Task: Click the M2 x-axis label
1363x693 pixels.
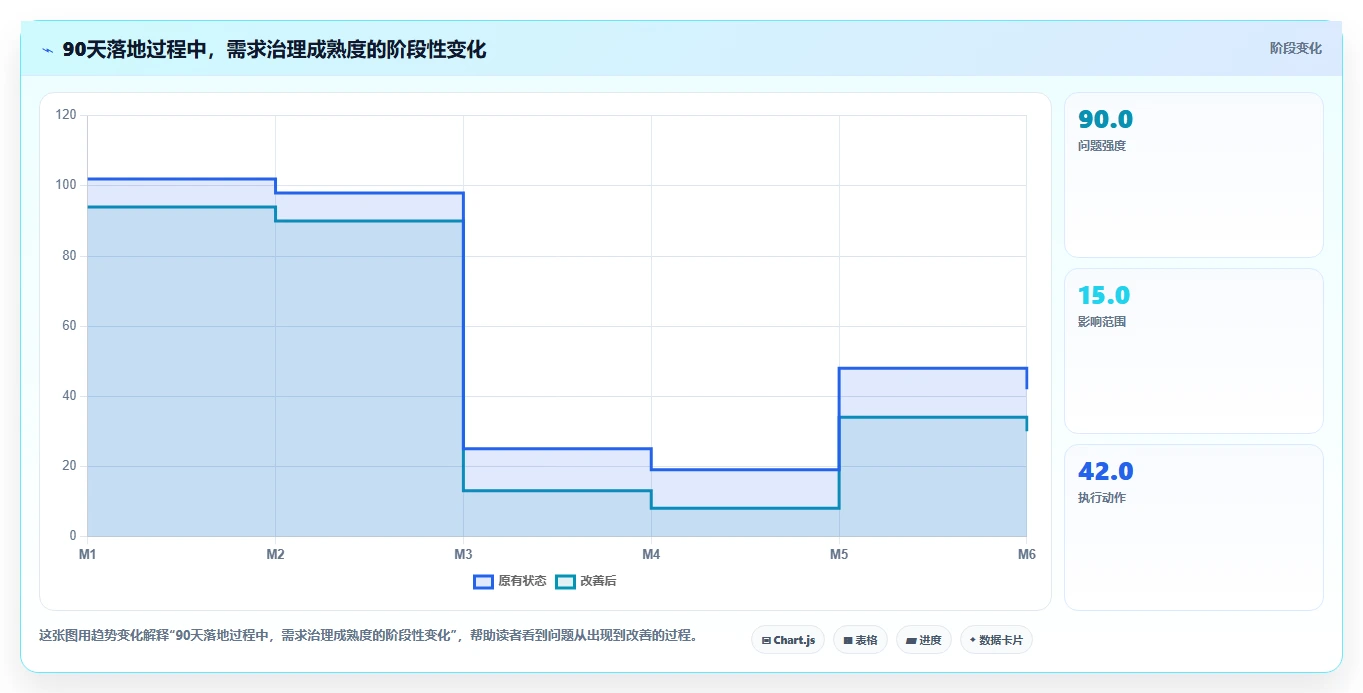Action: coord(275,554)
